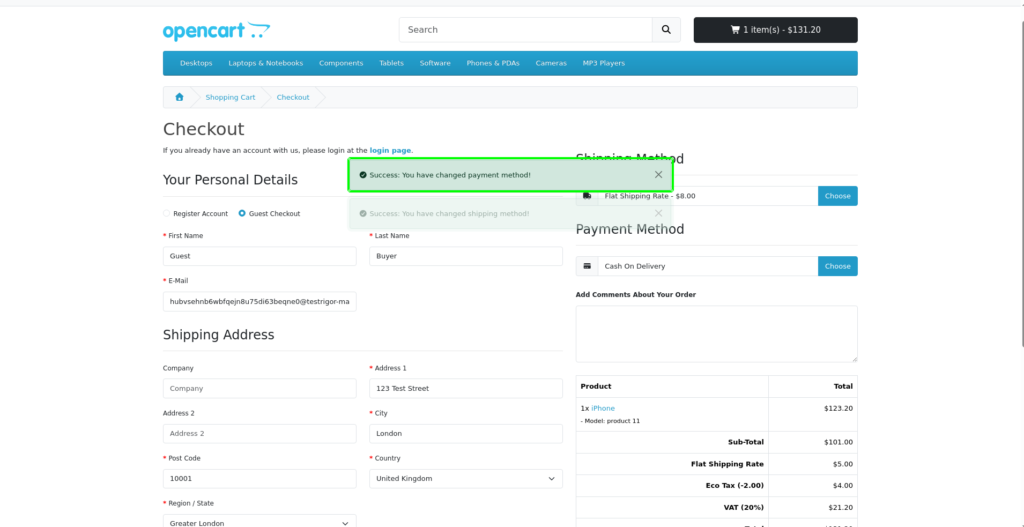Open the Desktops menu
The height and width of the screenshot is (527, 1024).
(x=196, y=63)
